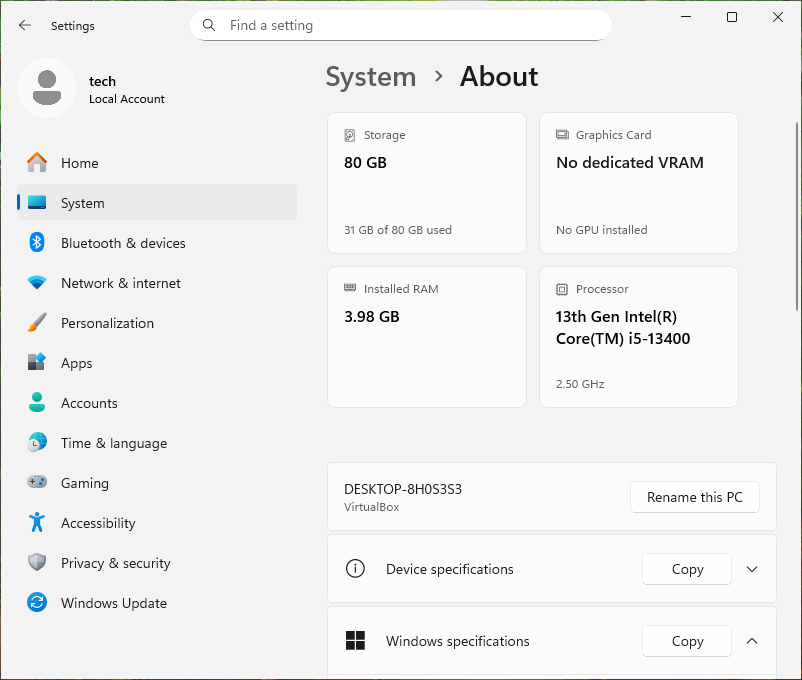Screen dimensions: 802x680
Task: Open Windows Update settings
Action: [x=157, y=602]
